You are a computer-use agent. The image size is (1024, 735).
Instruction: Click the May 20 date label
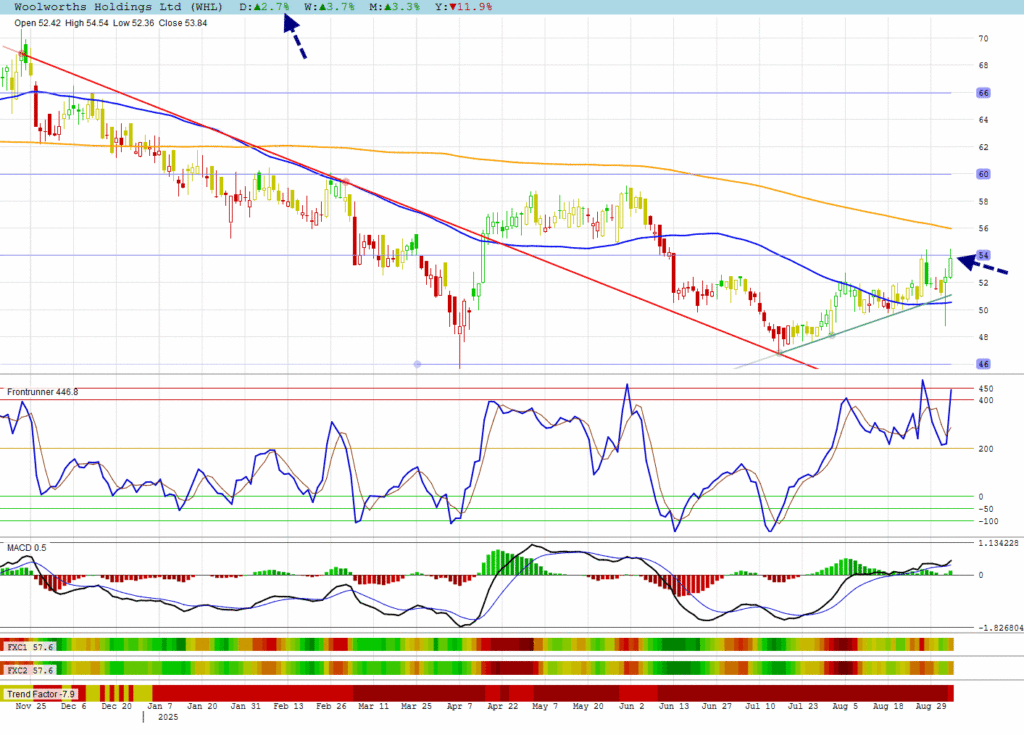pyautogui.click(x=588, y=706)
